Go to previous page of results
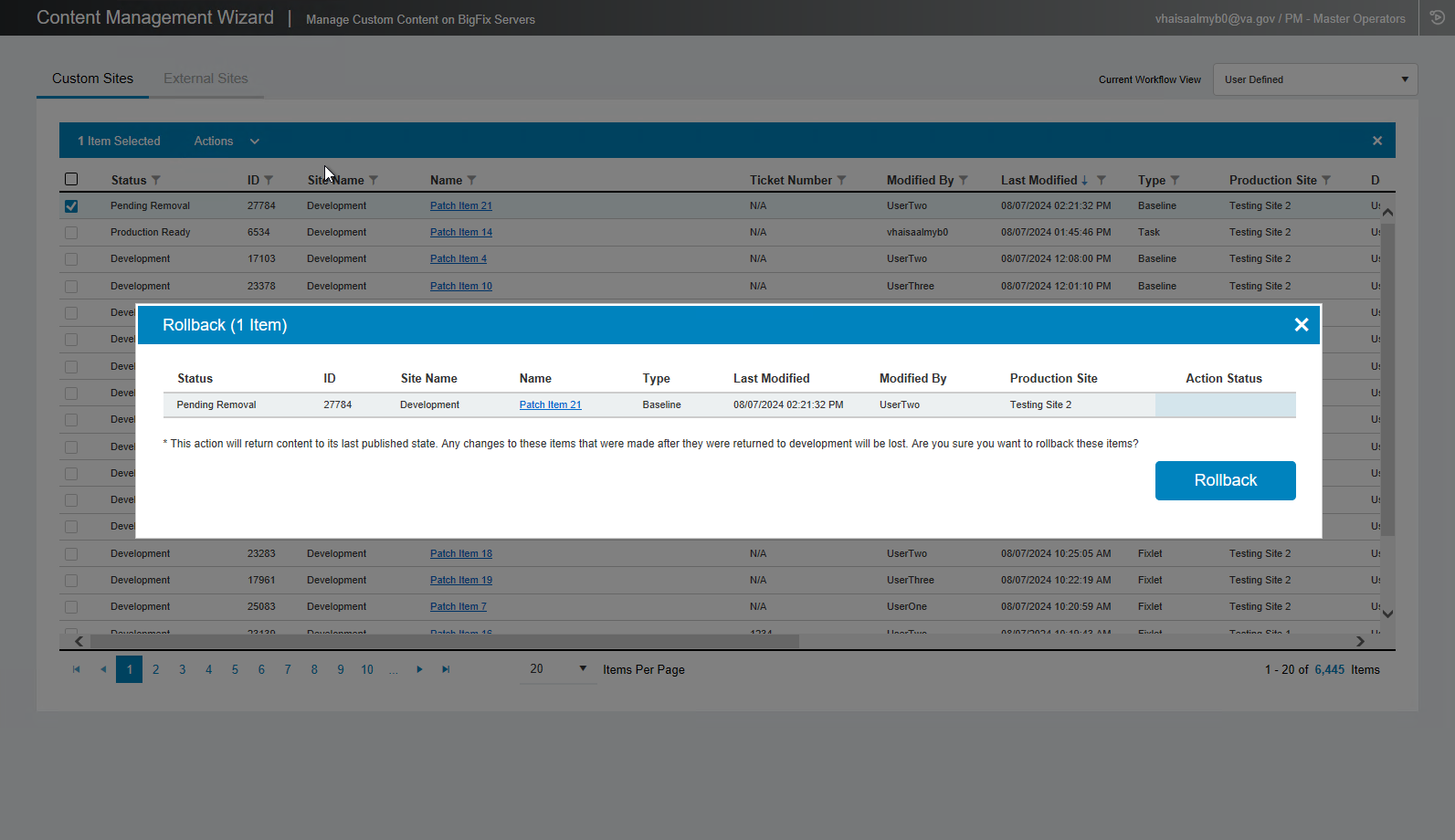 (x=103, y=669)
